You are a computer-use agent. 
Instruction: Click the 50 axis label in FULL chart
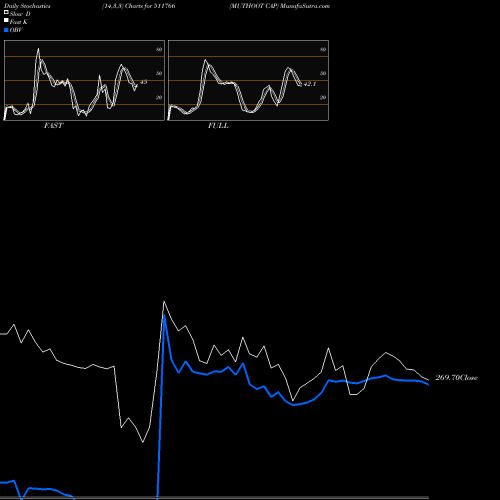pos(323,73)
